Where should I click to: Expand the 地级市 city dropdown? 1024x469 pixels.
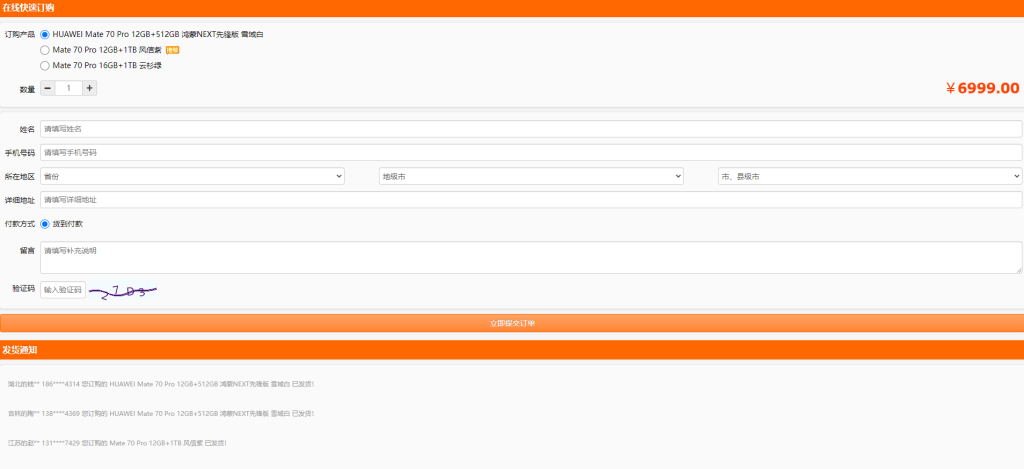pos(530,176)
